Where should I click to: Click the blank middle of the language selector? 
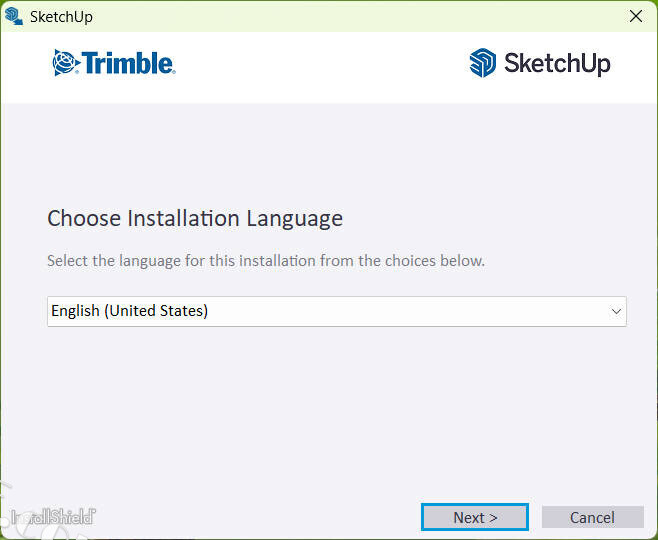[400, 311]
